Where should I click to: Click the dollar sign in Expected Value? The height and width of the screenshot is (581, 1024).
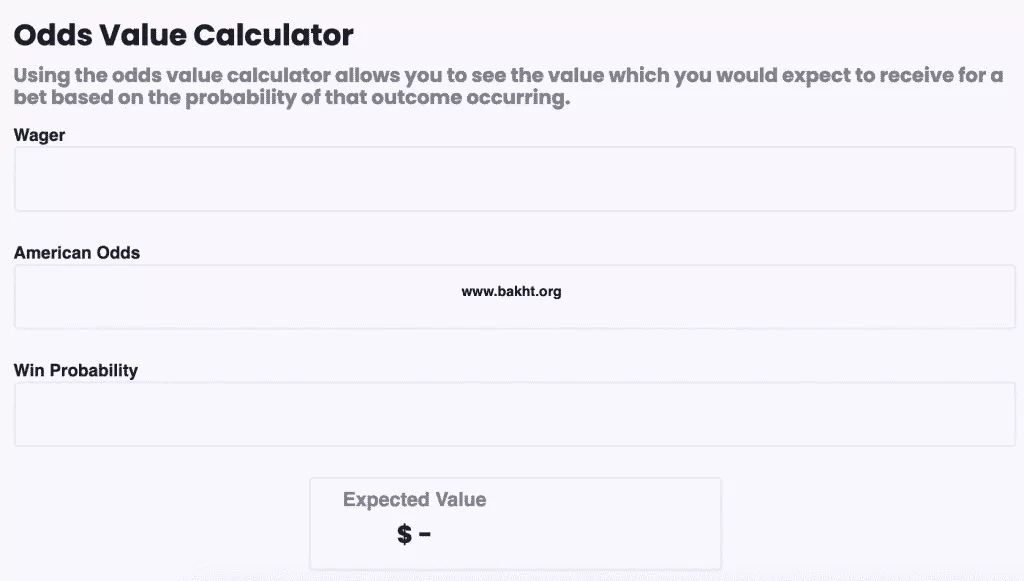click(404, 534)
